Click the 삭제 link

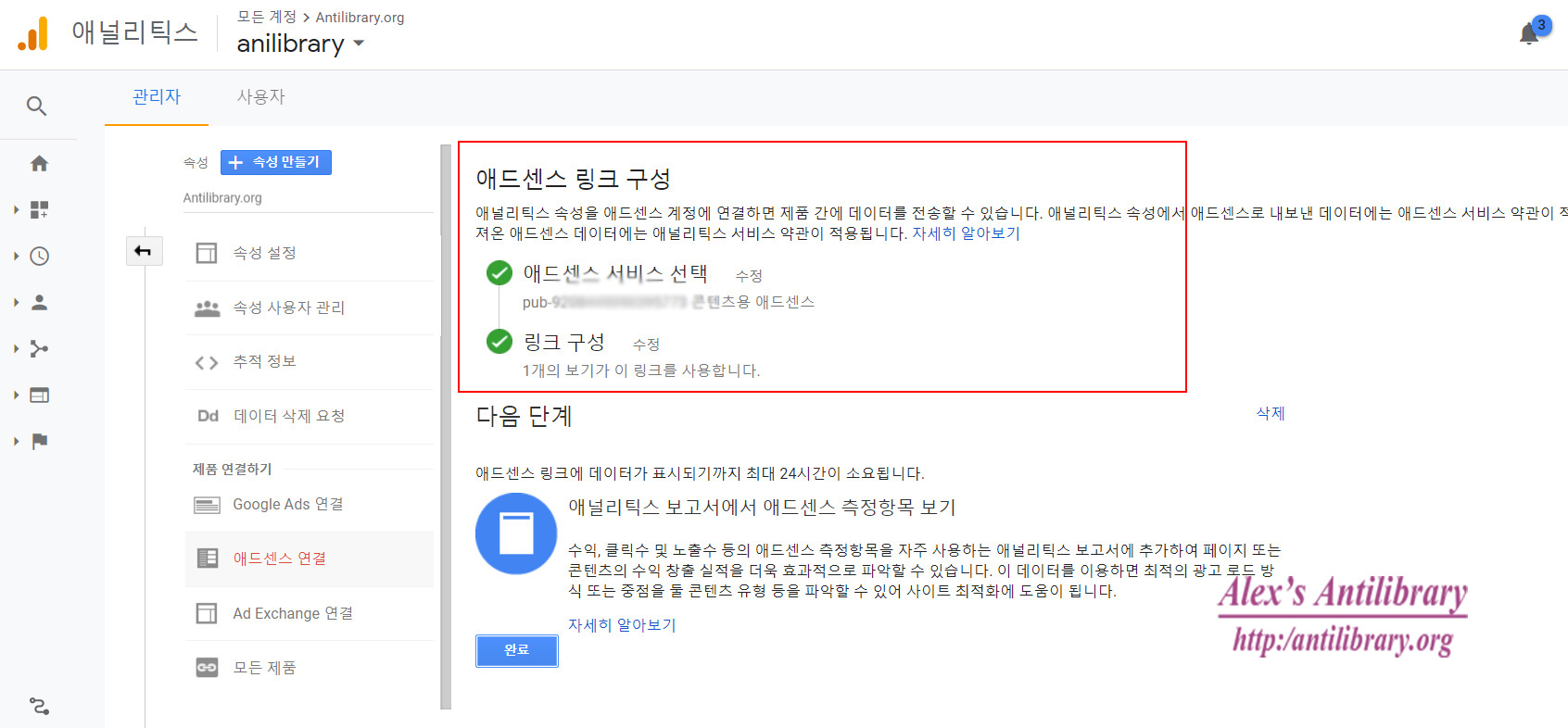click(x=1271, y=413)
